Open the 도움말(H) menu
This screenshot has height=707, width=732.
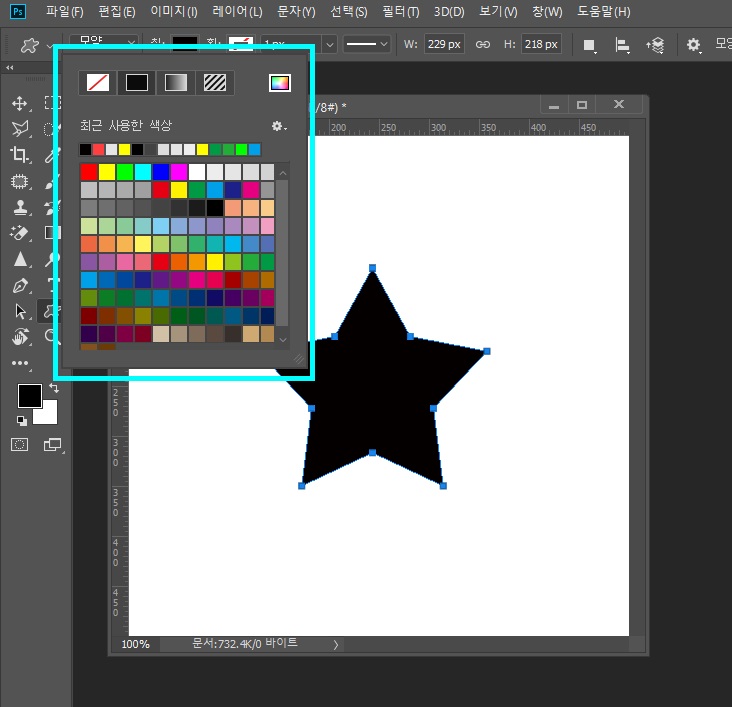(x=604, y=11)
